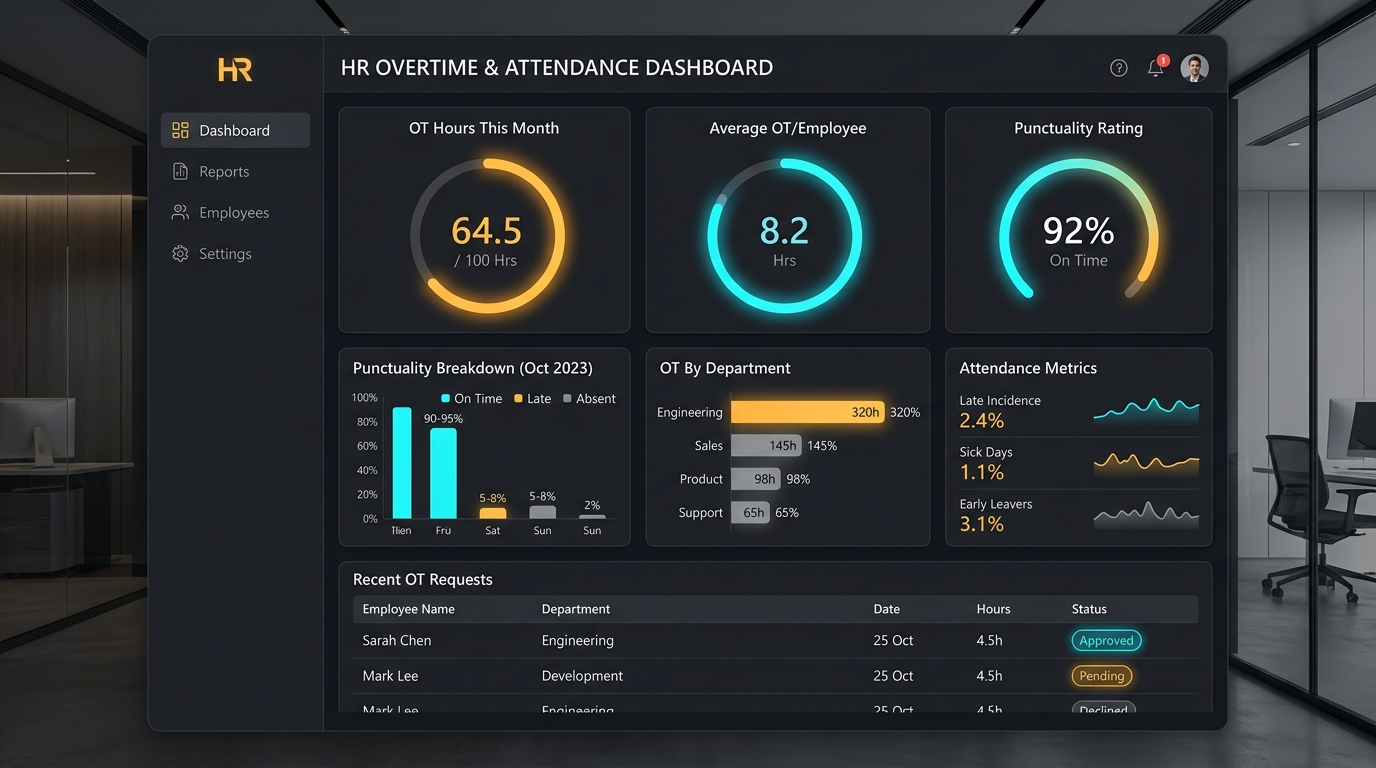Viewport: 1376px width, 768px height.
Task: Click the tall cyan 90-95% bar for Fru
Action: point(443,473)
